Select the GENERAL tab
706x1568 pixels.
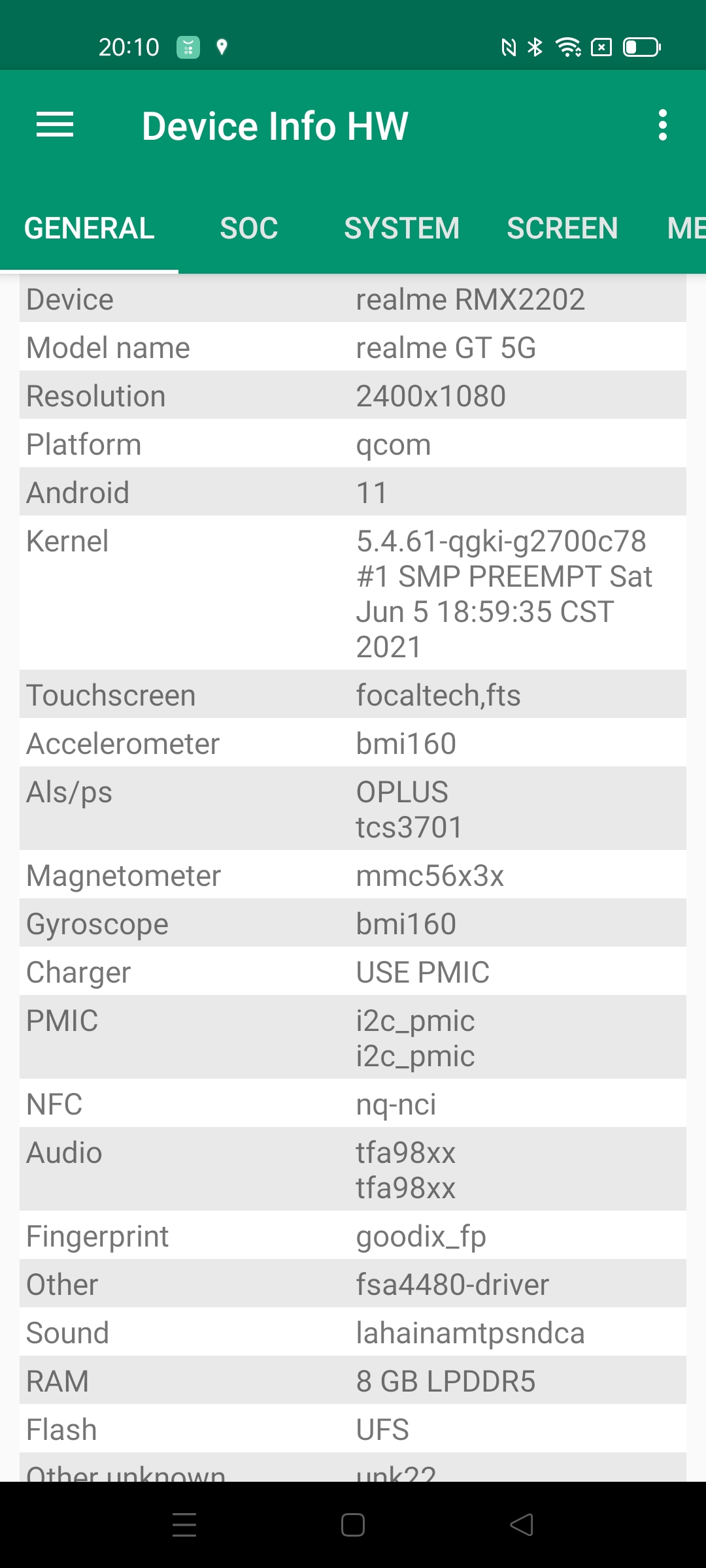[90, 228]
